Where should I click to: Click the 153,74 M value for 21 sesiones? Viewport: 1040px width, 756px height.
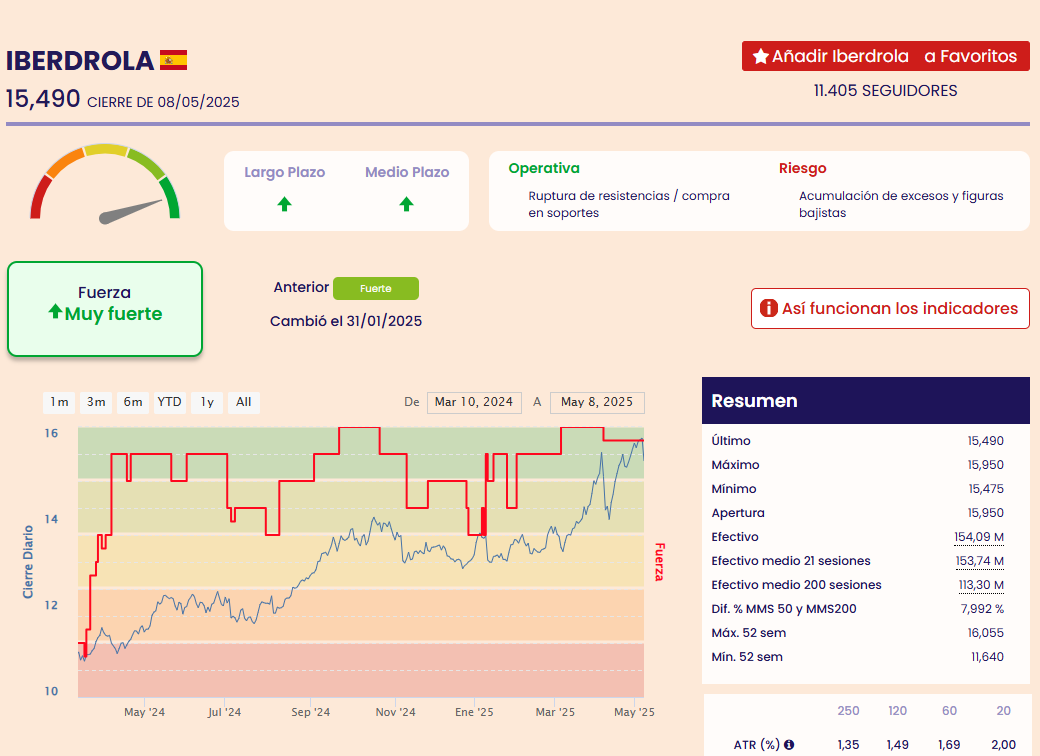click(980, 560)
